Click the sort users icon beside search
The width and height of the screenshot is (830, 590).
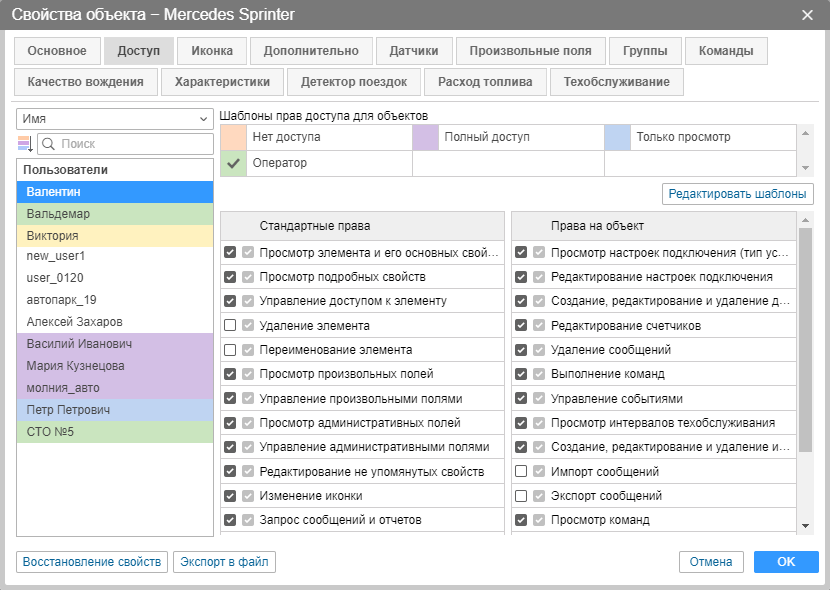pos(25,144)
